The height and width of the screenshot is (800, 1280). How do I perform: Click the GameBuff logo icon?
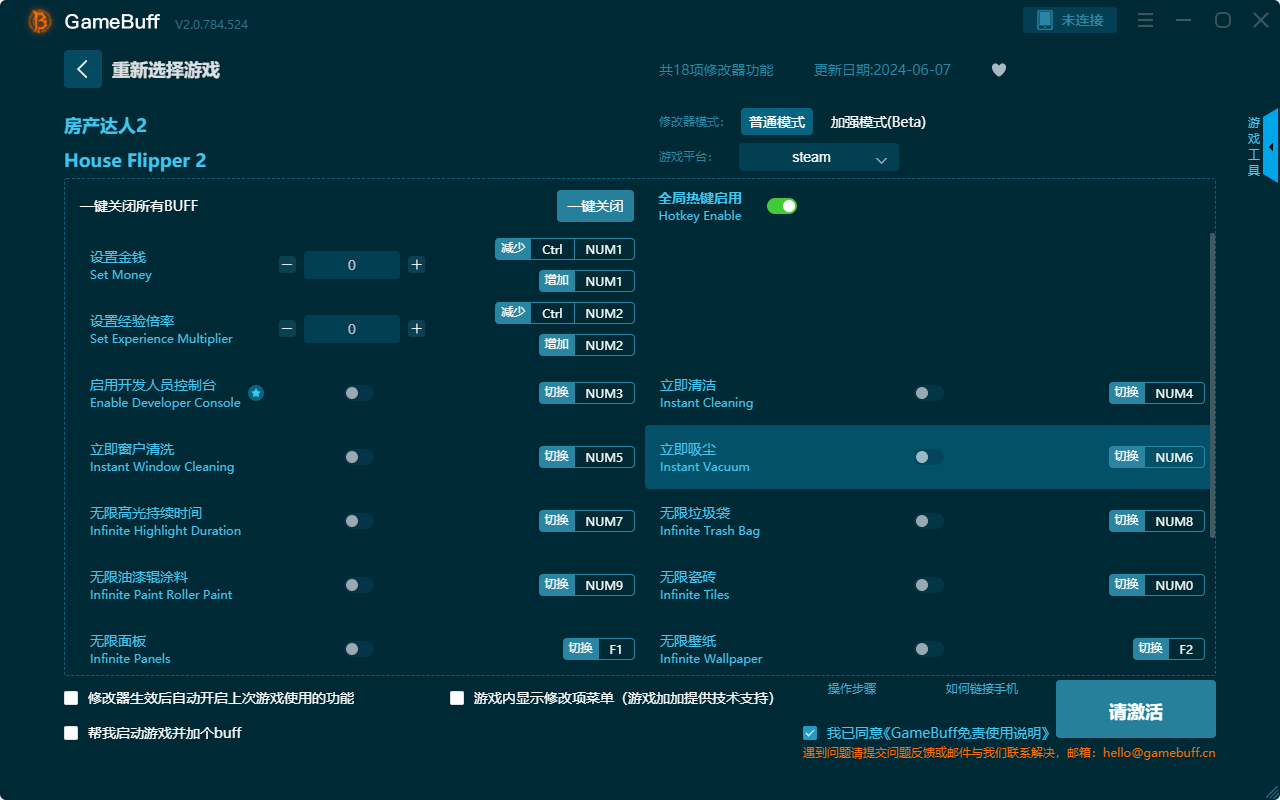[40, 21]
